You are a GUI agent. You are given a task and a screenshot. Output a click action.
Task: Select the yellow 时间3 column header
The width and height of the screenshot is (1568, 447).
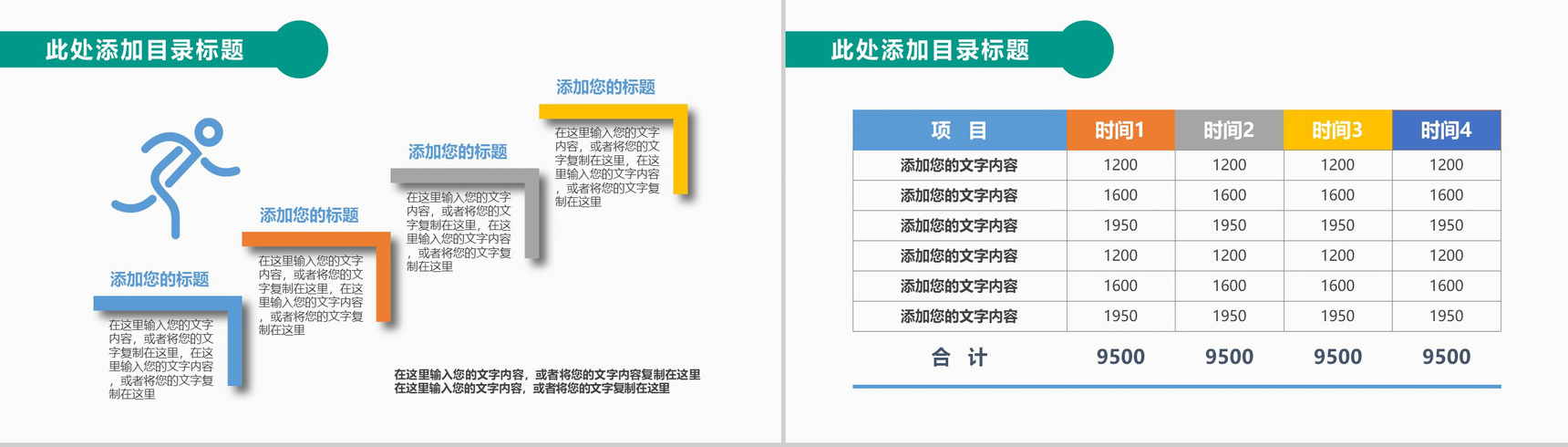1336,130
